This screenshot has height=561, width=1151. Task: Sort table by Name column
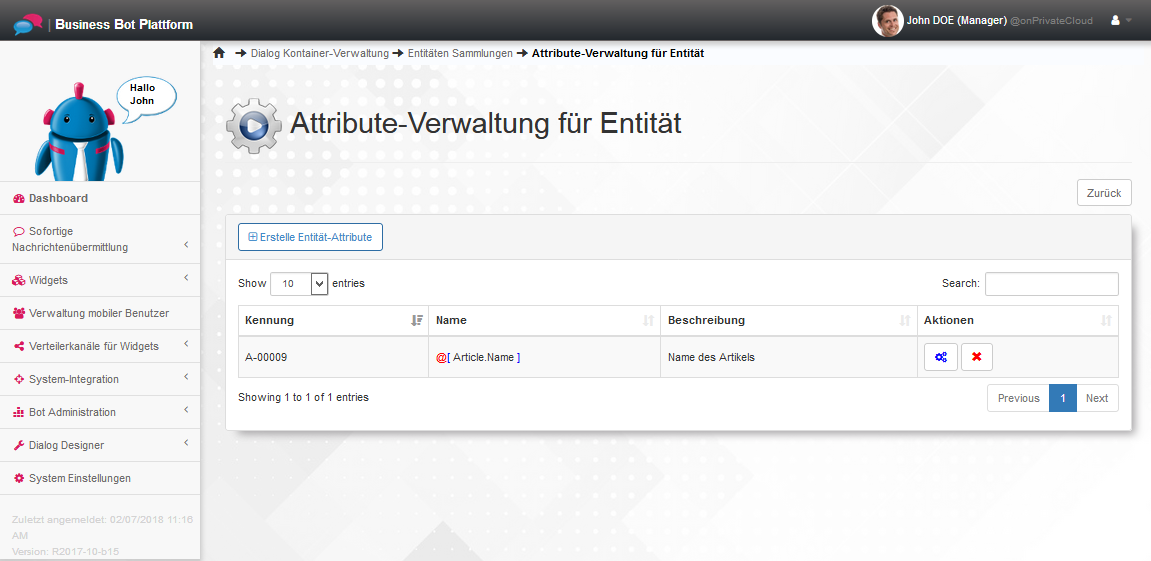(x=544, y=320)
